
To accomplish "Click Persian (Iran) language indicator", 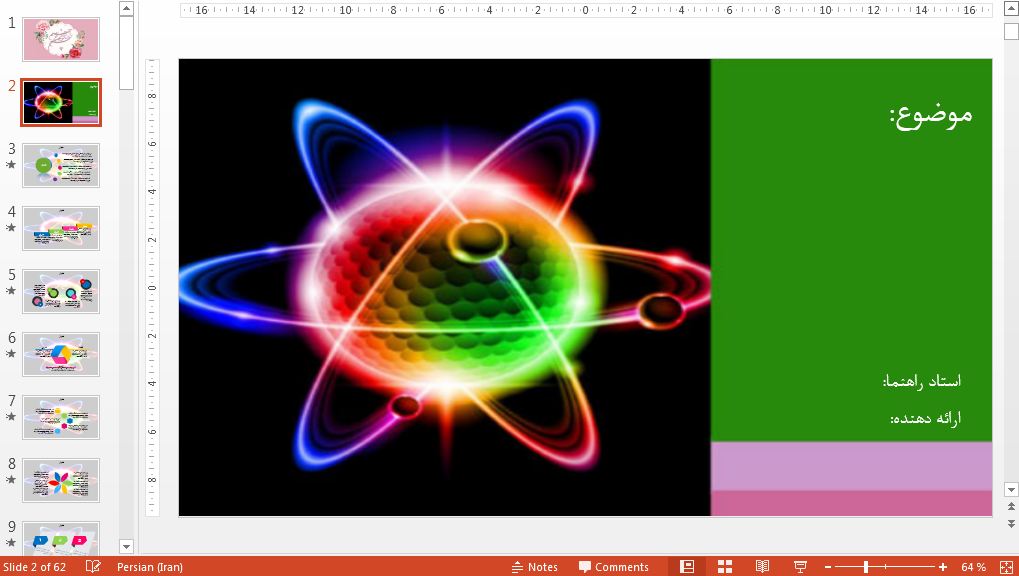I will (149, 567).
